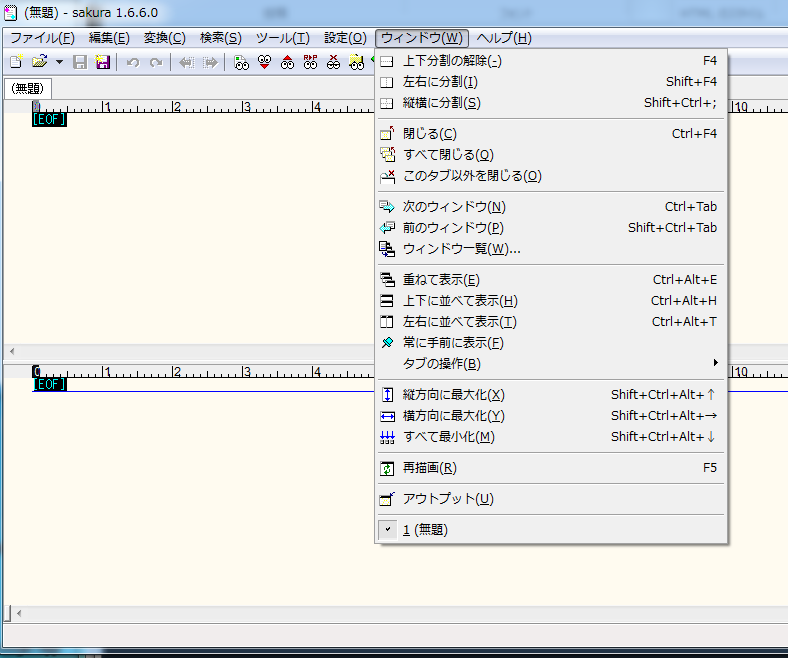Open ウィンドウ一覧(W)... list
The height and width of the screenshot is (658, 788).
click(x=550, y=249)
